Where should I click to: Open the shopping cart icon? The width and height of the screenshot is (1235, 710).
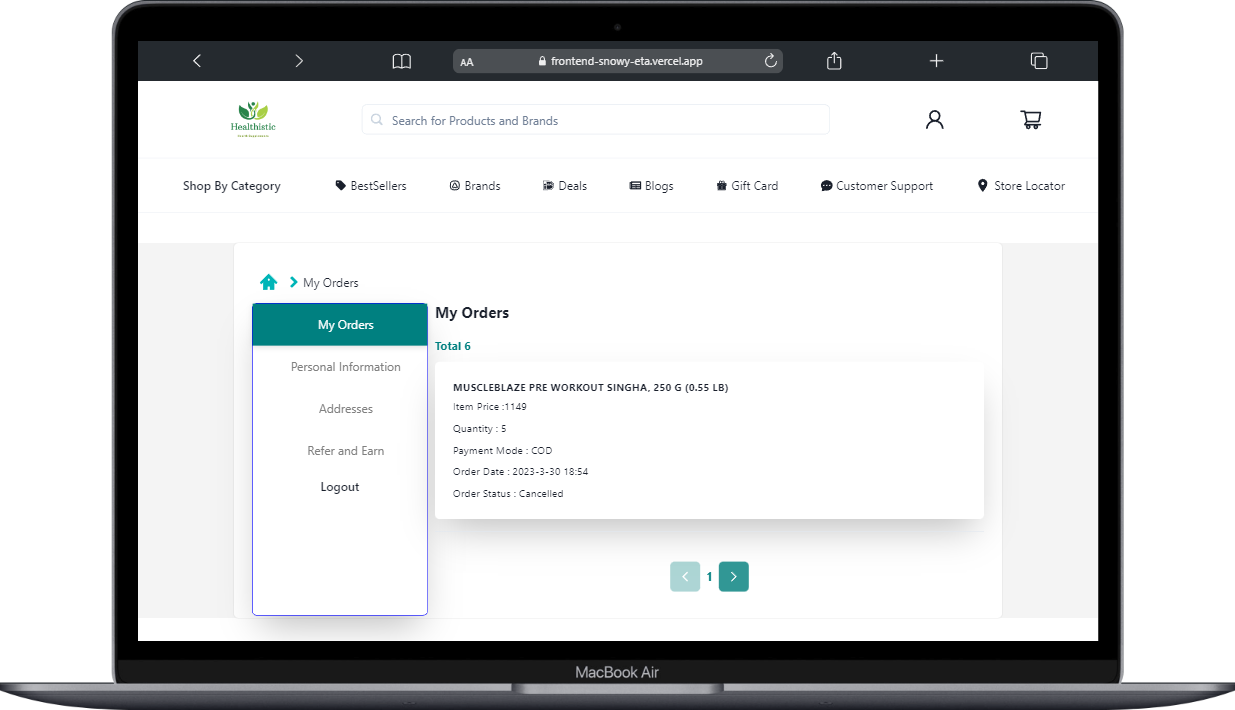[1031, 120]
